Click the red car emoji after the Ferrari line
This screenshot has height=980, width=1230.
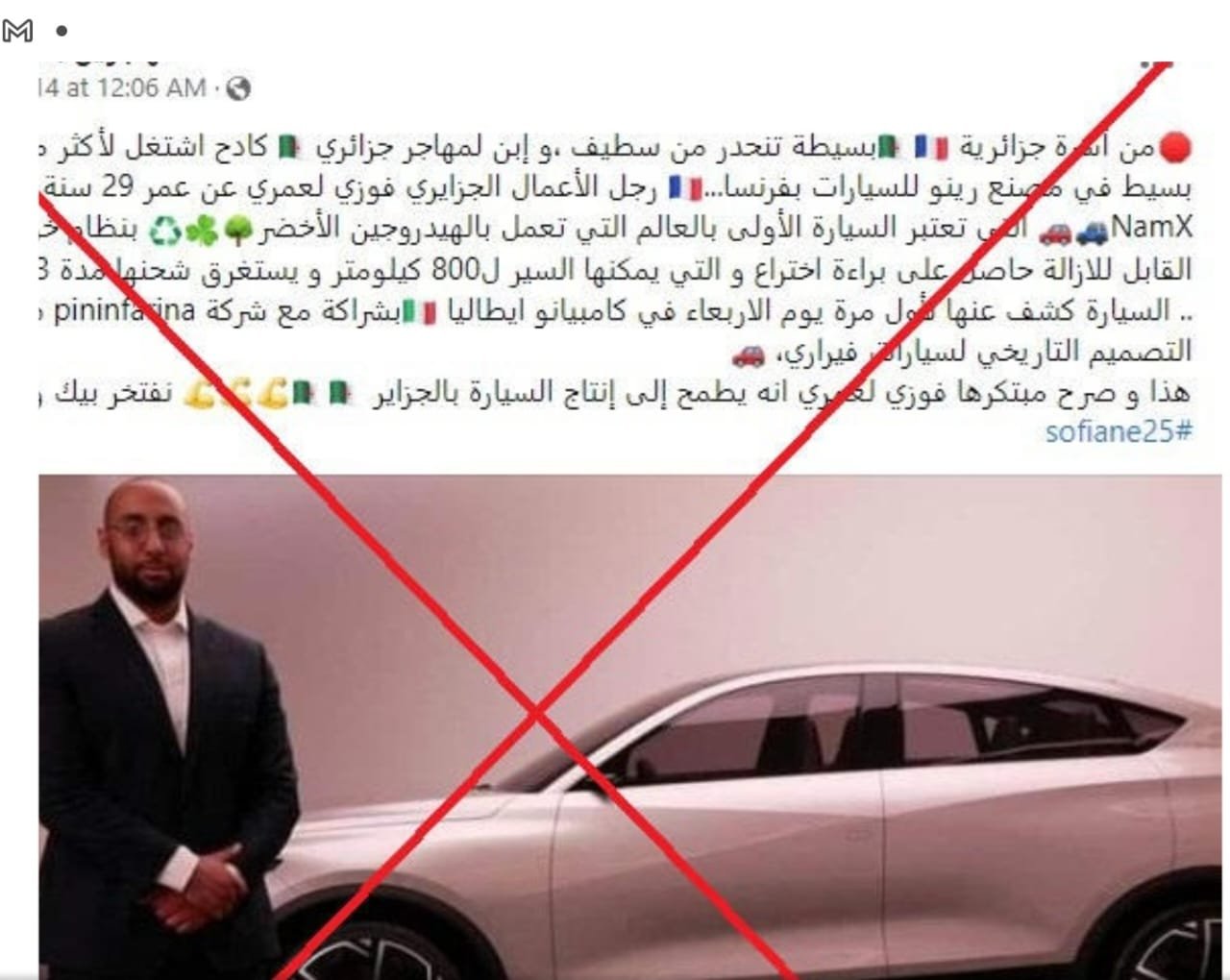click(x=748, y=355)
